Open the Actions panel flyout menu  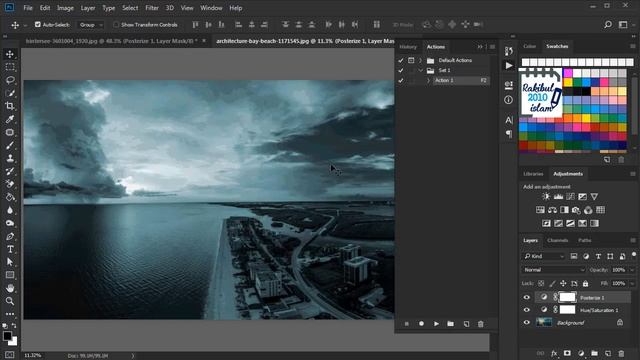pyautogui.click(x=492, y=47)
